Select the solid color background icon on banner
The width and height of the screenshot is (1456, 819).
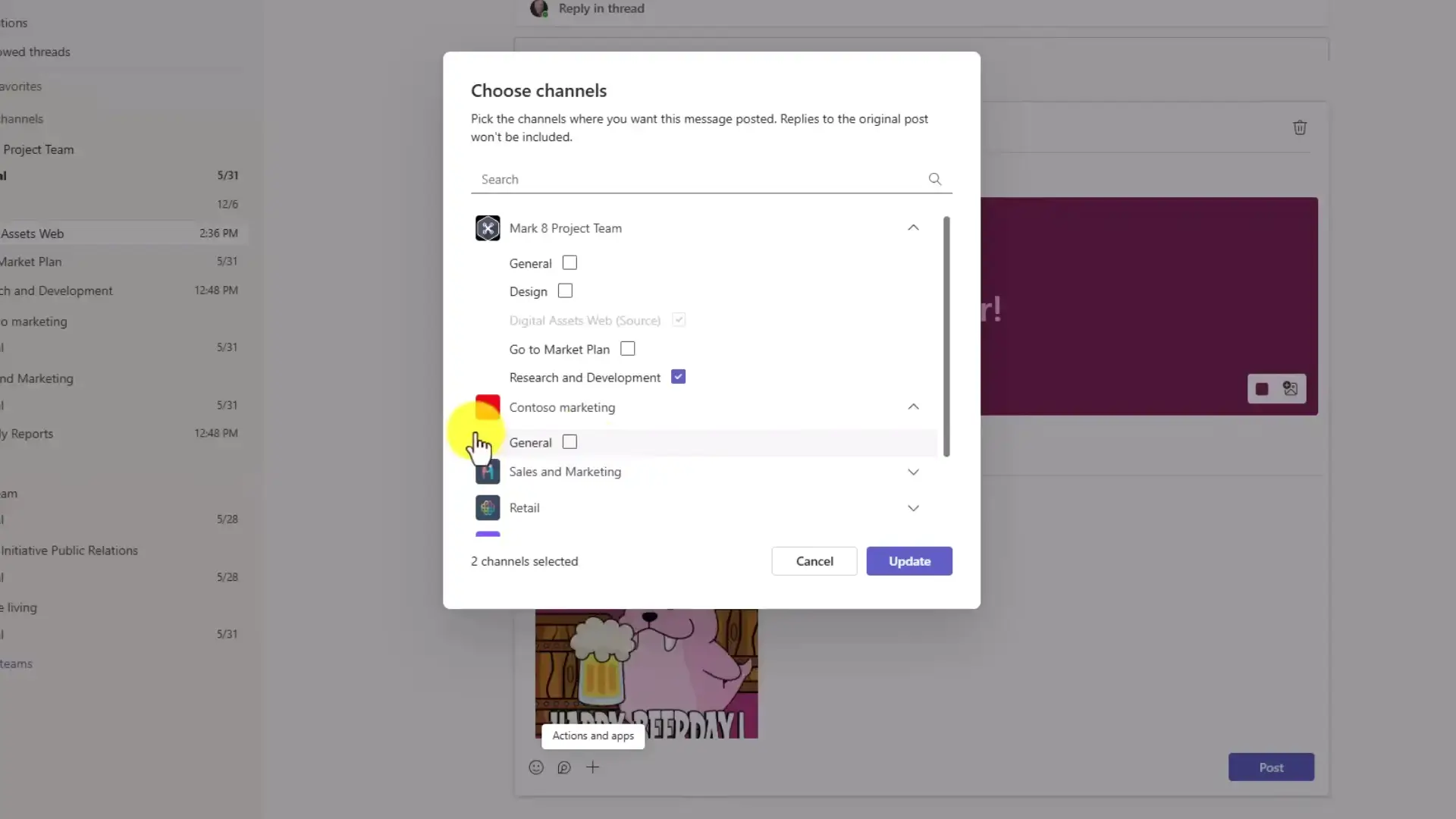click(x=1262, y=389)
